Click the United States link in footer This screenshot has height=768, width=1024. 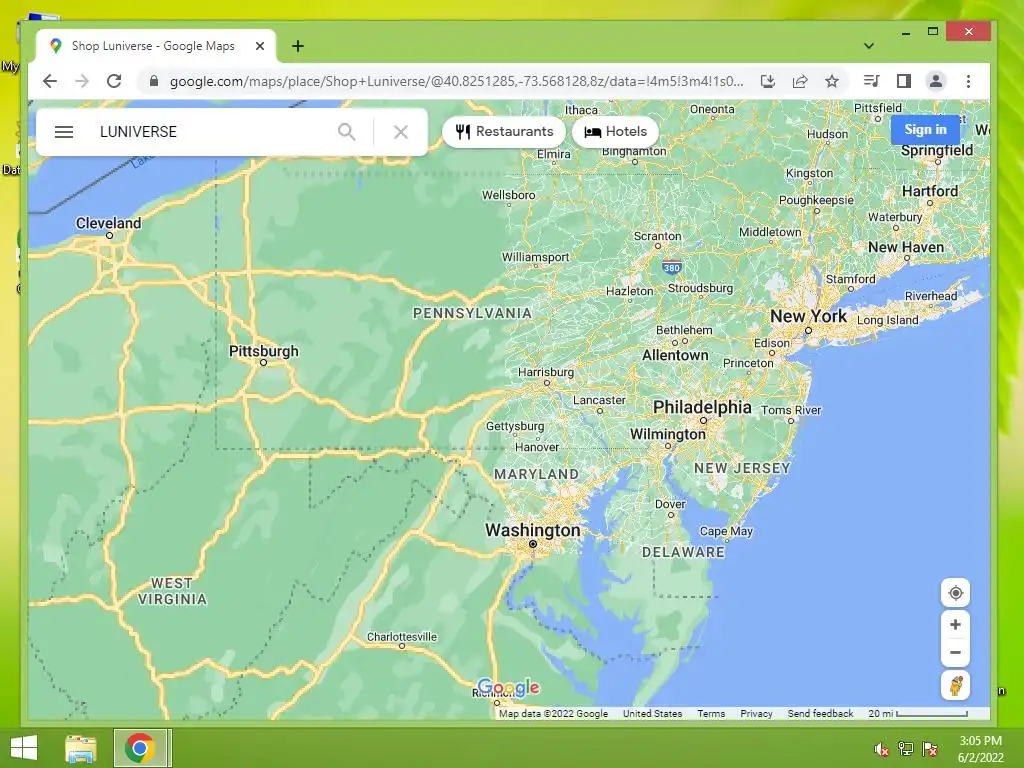(652, 714)
